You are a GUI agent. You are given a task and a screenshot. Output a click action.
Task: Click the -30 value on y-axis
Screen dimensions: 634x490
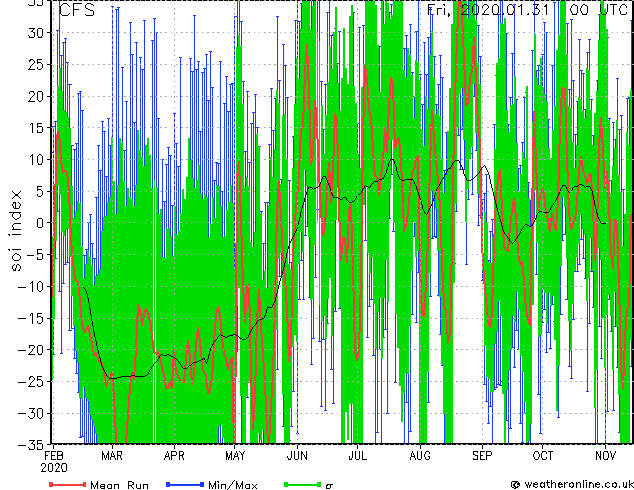pos(32,413)
